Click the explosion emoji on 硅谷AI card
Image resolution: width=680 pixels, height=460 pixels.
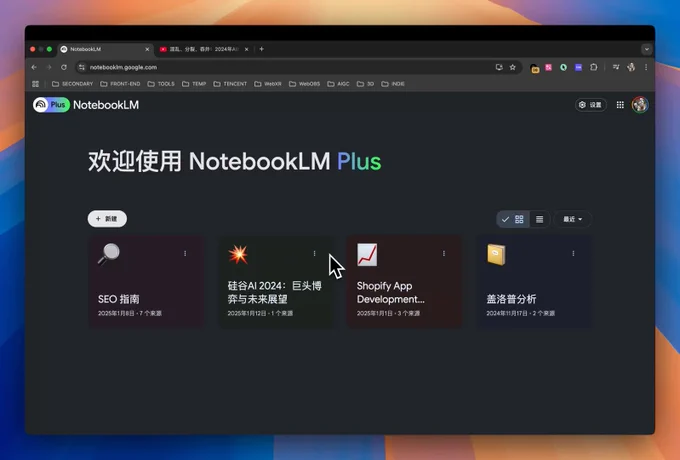click(238, 254)
